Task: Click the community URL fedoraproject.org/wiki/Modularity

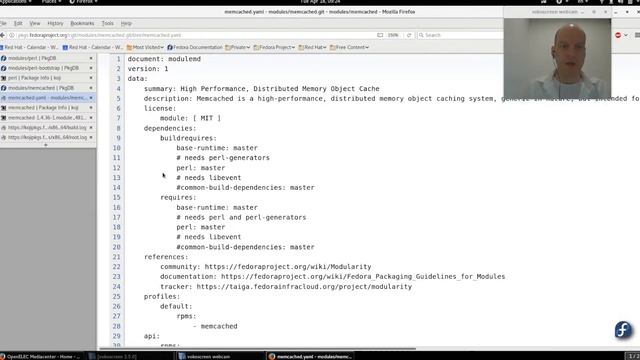Action: (288, 267)
